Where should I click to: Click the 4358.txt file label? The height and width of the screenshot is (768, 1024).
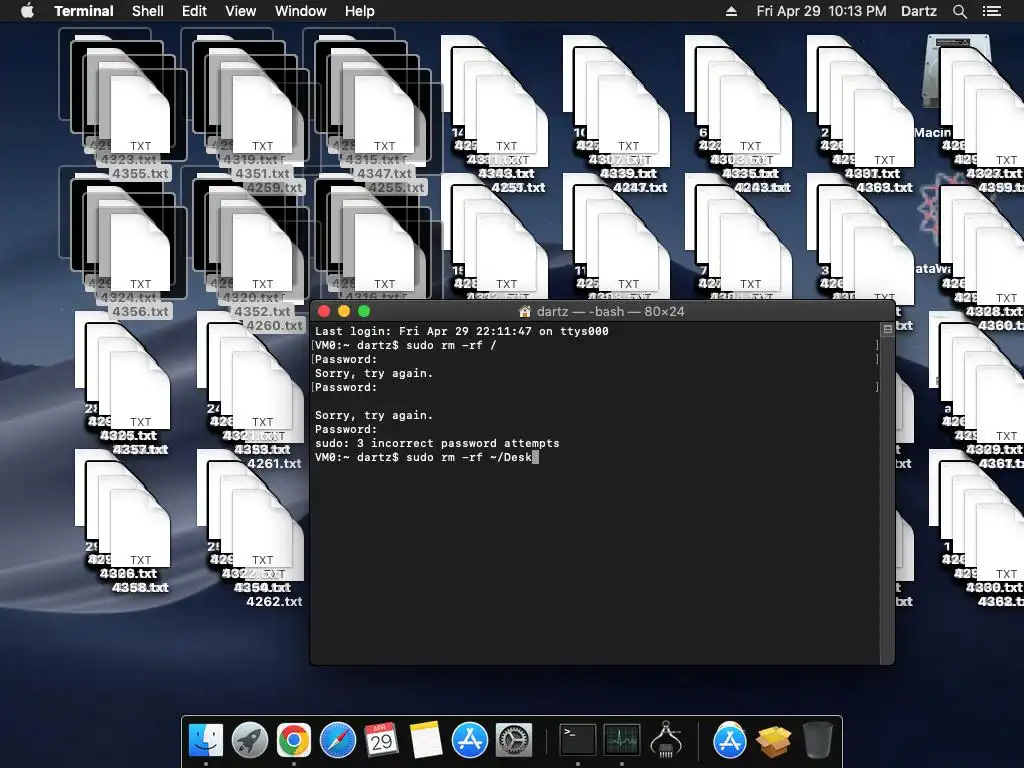pyautogui.click(x=140, y=588)
